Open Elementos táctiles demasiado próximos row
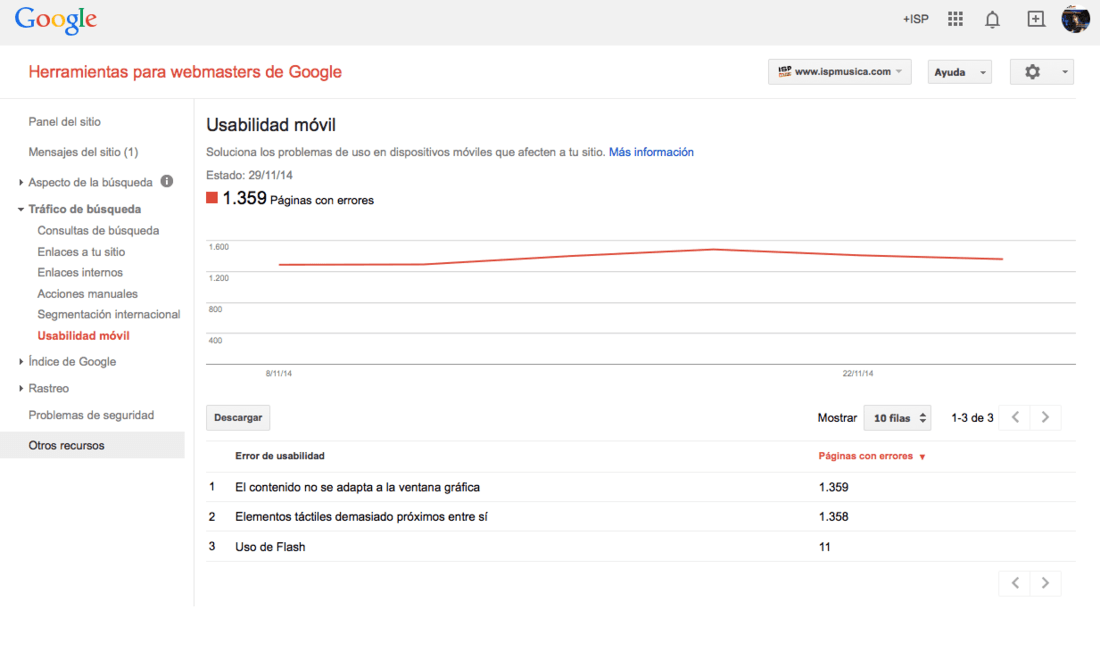This screenshot has height=659, width=1100. coord(640,517)
